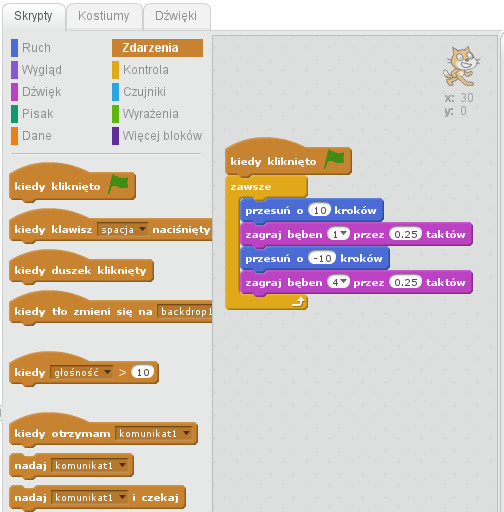
Task: Switch to the Kostiumy tab
Action: (x=104, y=16)
